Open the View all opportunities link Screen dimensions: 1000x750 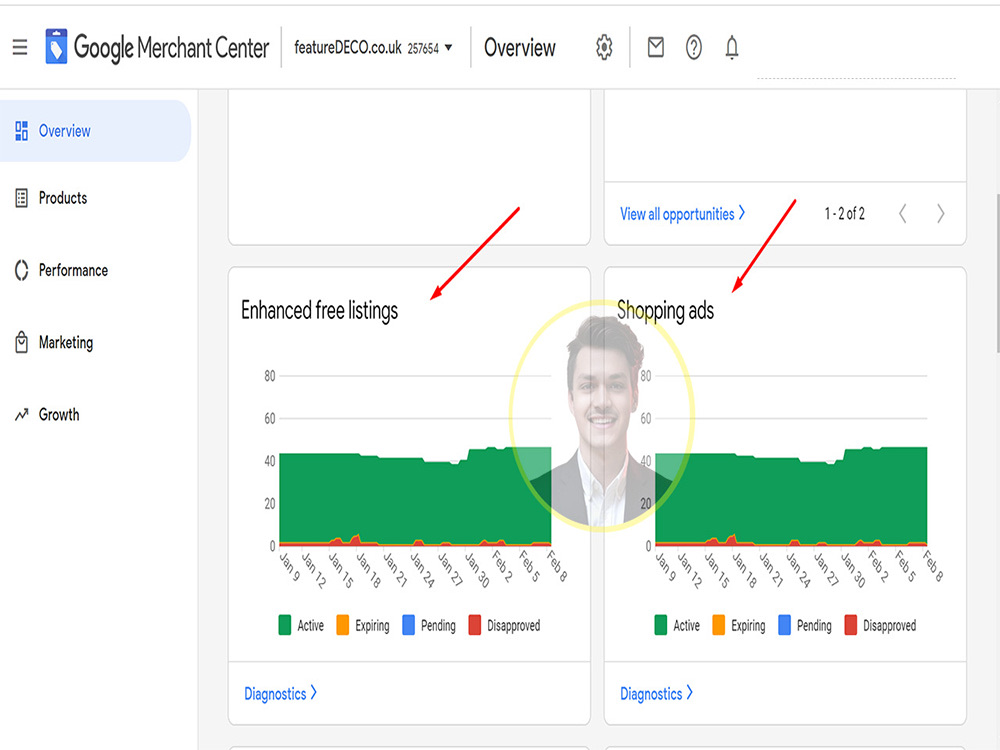682,214
